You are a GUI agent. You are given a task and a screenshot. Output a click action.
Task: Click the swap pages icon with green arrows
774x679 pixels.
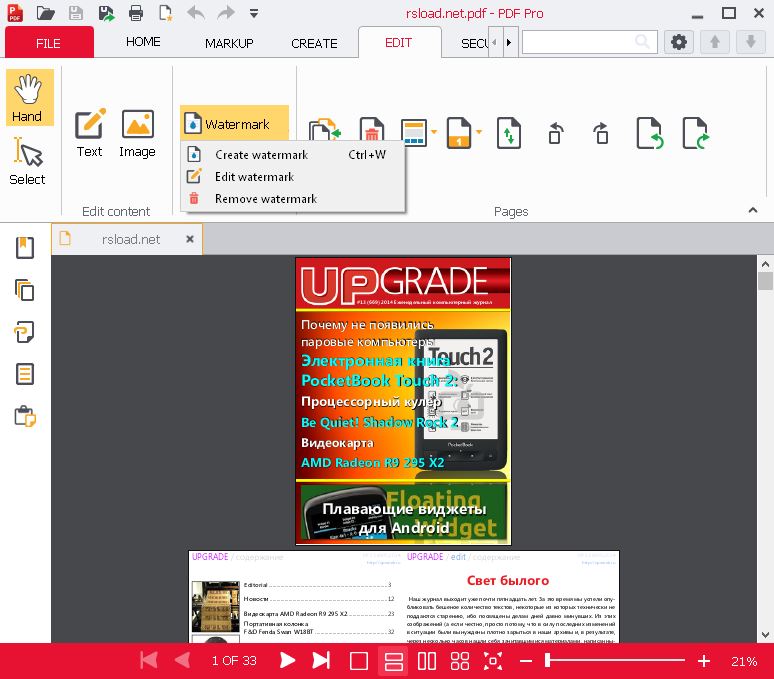509,133
